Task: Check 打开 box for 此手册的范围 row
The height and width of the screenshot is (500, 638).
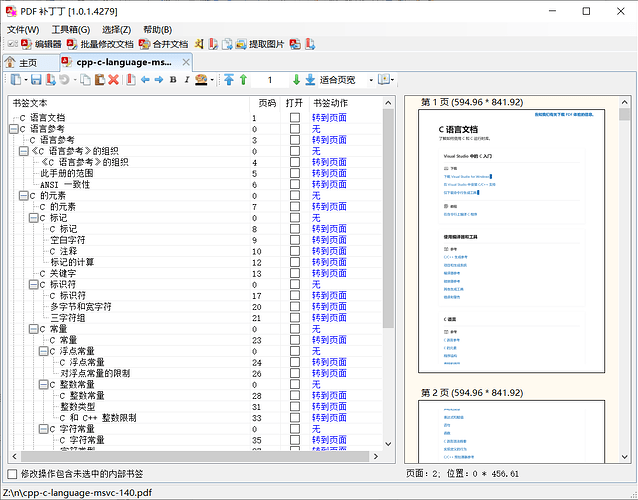Action: (x=295, y=173)
